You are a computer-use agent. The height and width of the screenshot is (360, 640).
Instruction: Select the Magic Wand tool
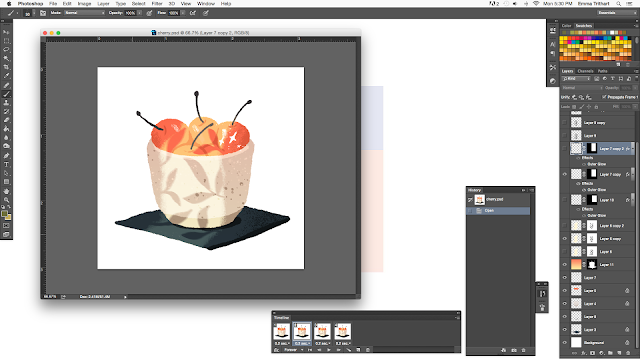point(6,58)
